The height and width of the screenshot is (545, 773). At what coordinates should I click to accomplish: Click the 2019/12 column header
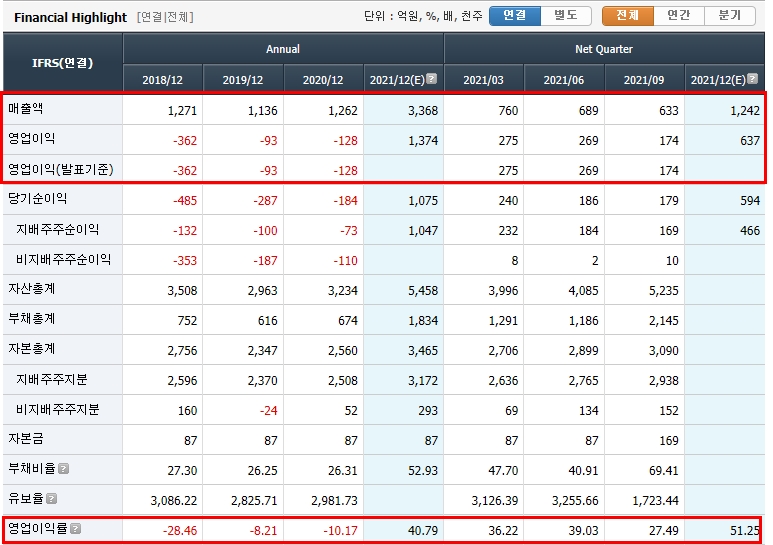tap(243, 79)
